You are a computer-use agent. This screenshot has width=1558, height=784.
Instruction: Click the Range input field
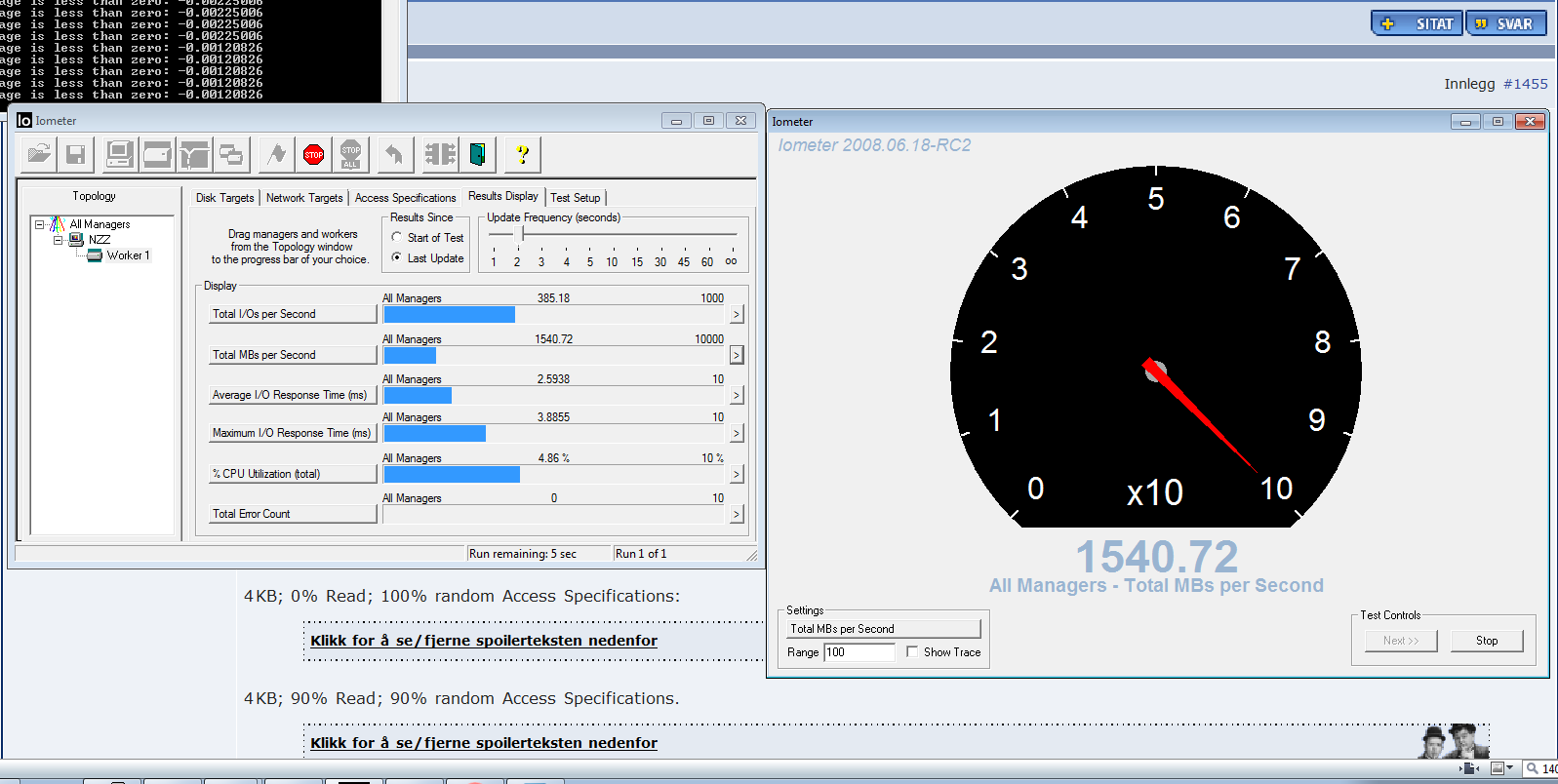coord(859,652)
